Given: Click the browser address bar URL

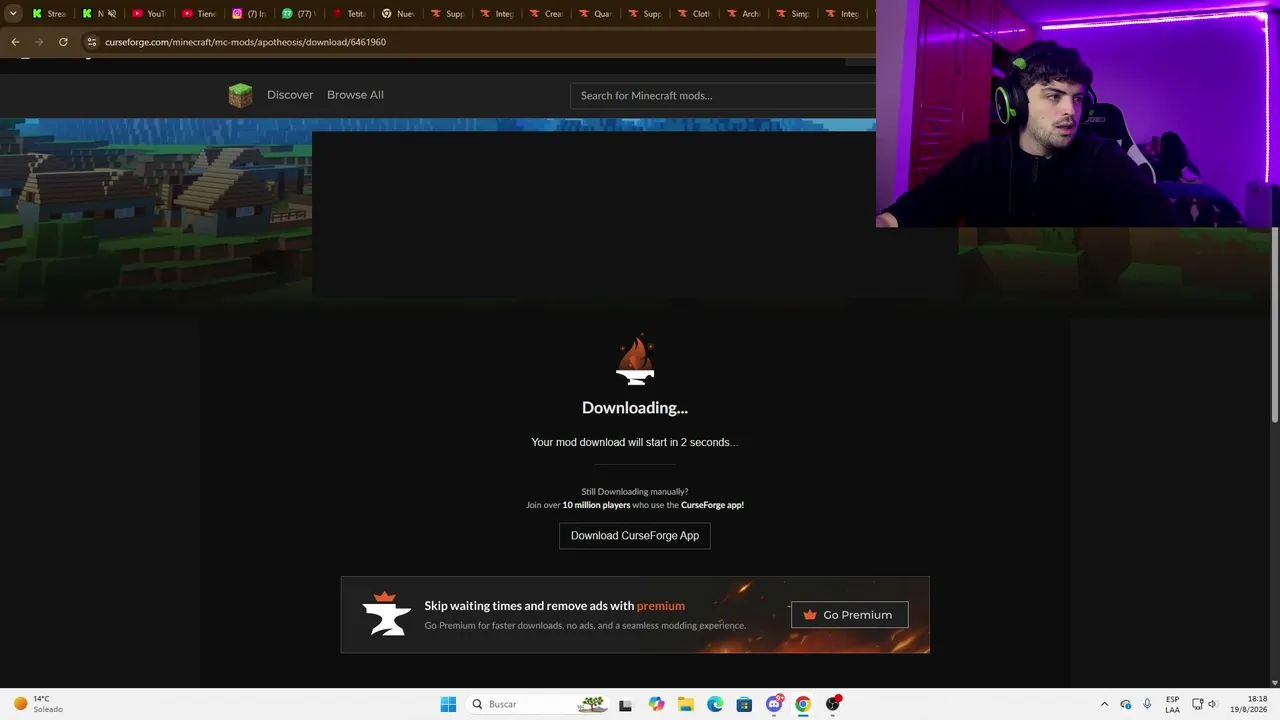Looking at the screenshot, I should [x=245, y=42].
